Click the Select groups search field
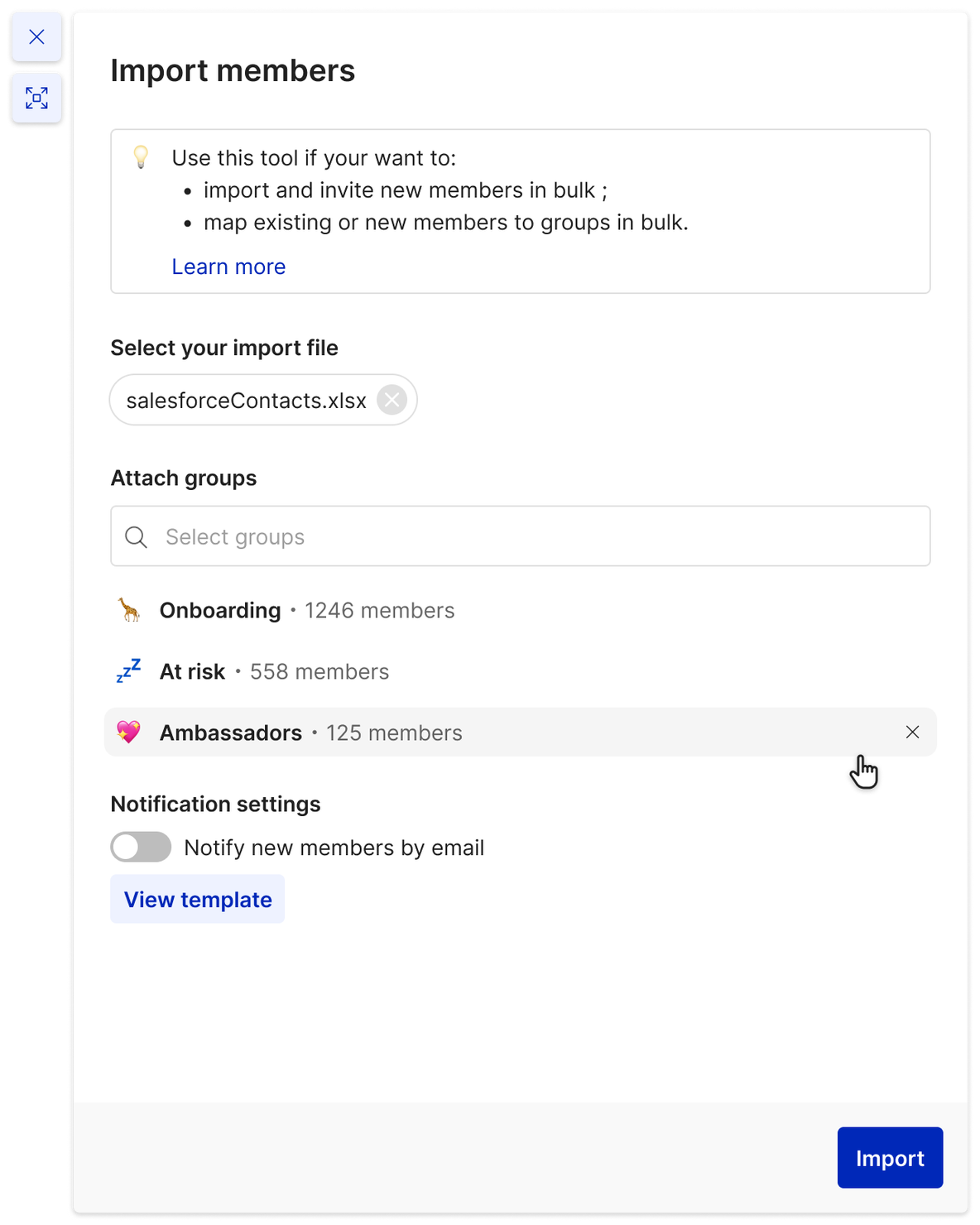The width and height of the screenshot is (980, 1225). point(521,536)
